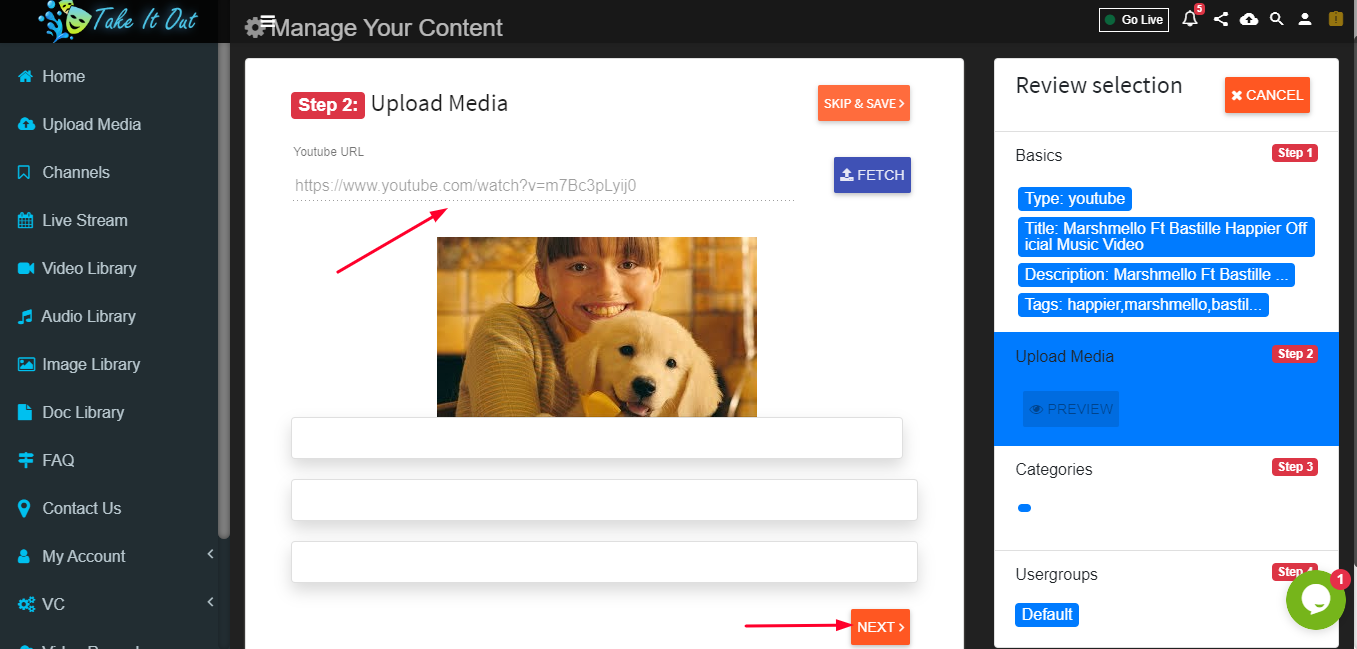Click the third empty field below thumbnail
Viewport: 1357px width, 649px height.
click(x=604, y=562)
